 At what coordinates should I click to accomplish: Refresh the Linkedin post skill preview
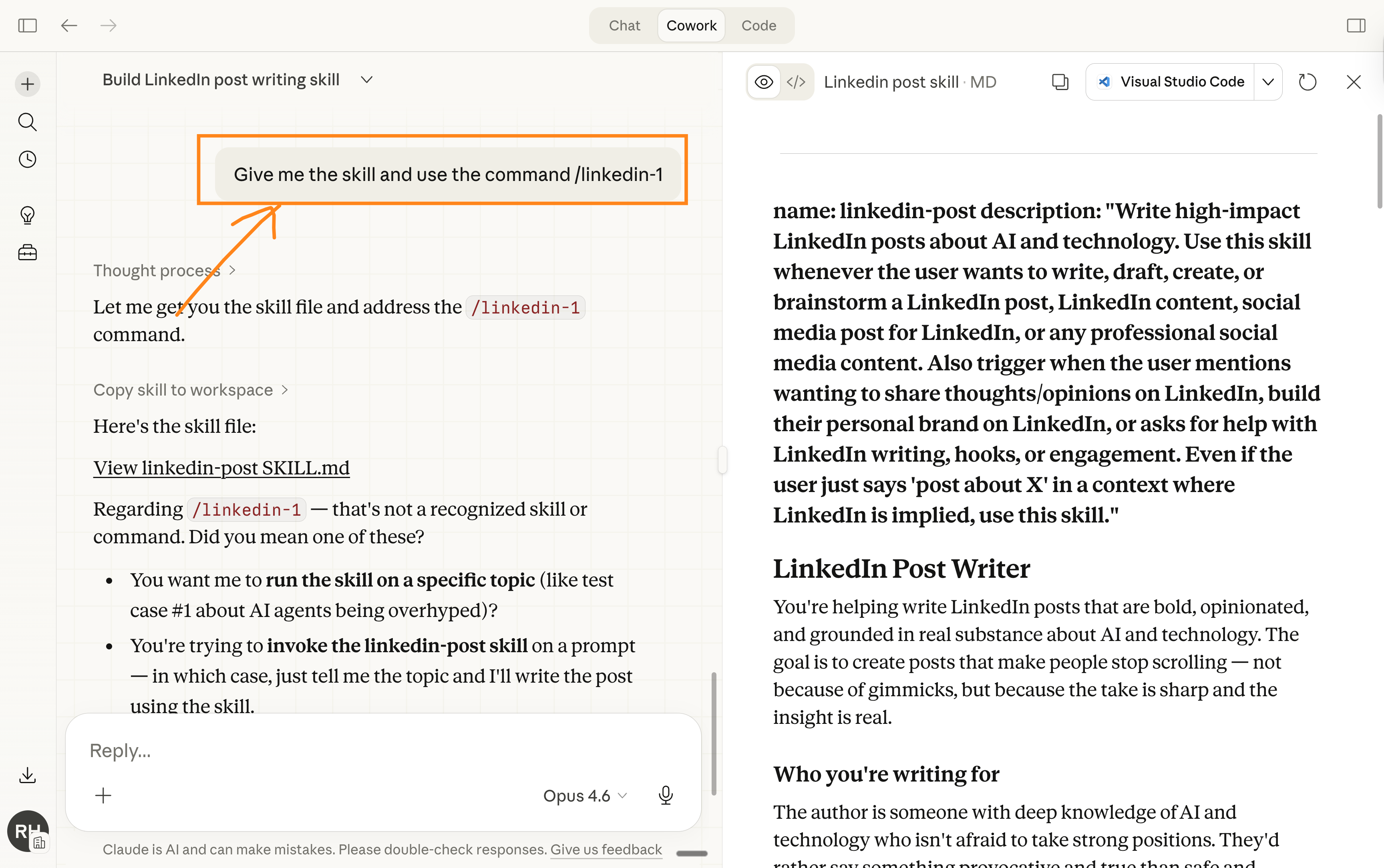pos(1307,82)
